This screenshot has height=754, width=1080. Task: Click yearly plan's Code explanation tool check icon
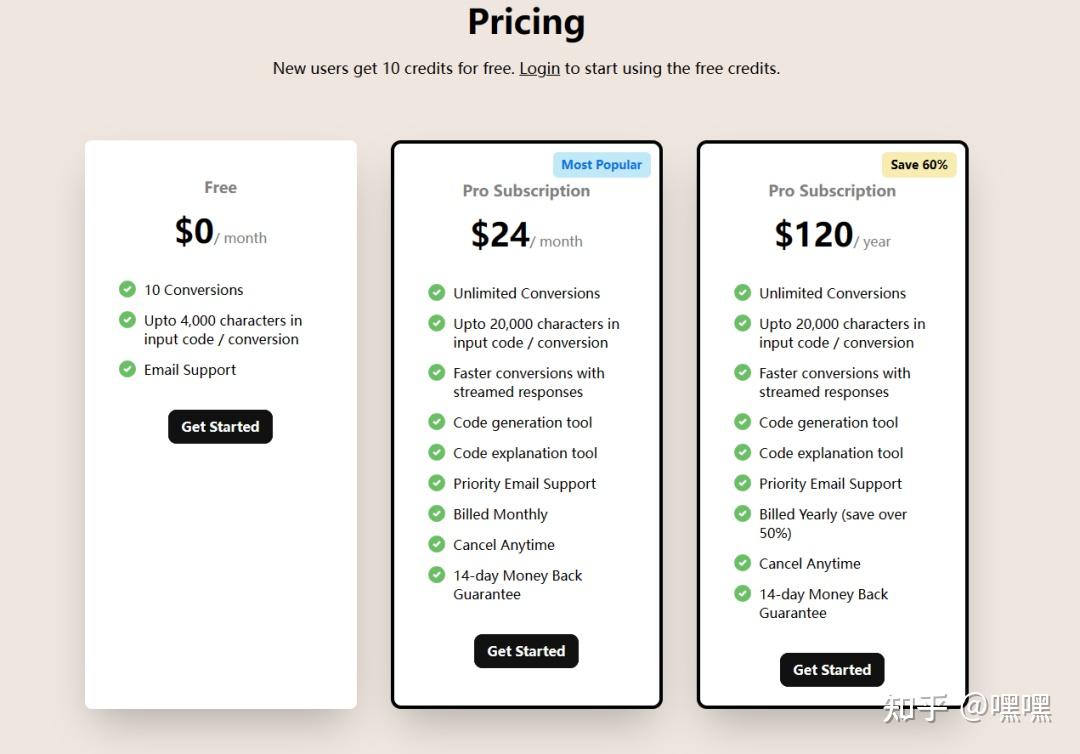[x=742, y=452]
